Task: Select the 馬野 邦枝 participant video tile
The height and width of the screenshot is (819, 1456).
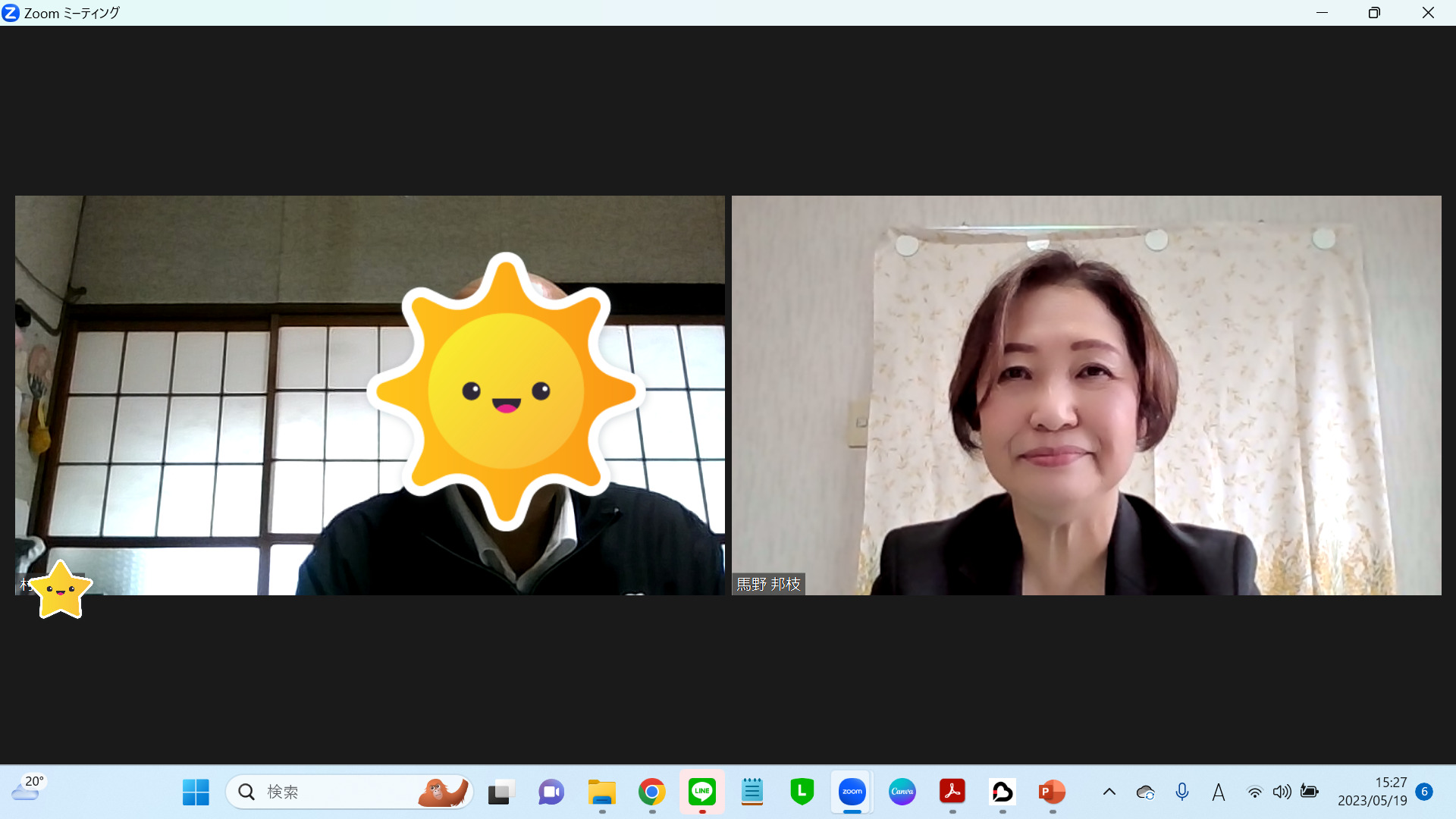Action: click(x=1086, y=395)
